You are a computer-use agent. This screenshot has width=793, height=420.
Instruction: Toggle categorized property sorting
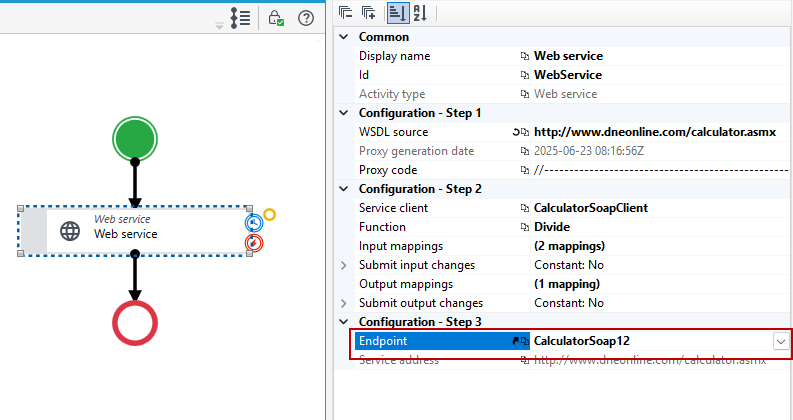(x=398, y=13)
